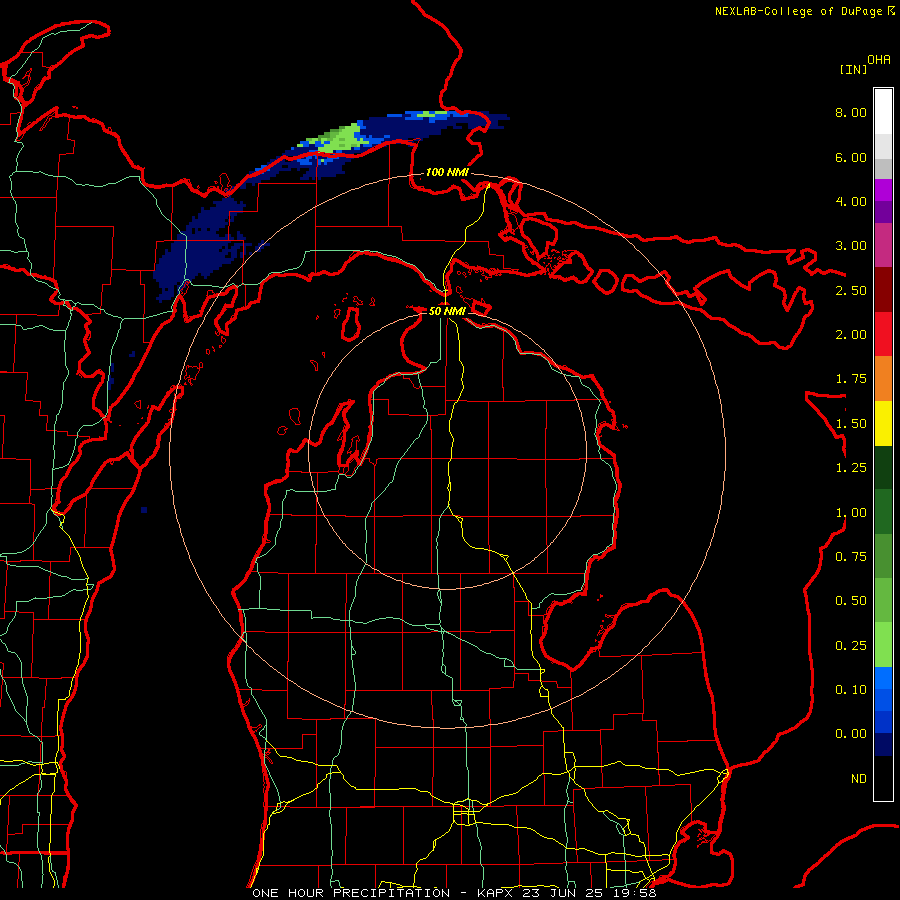900x900 pixels.
Task: Click the 1.25 legend value
Action: (x=851, y=468)
